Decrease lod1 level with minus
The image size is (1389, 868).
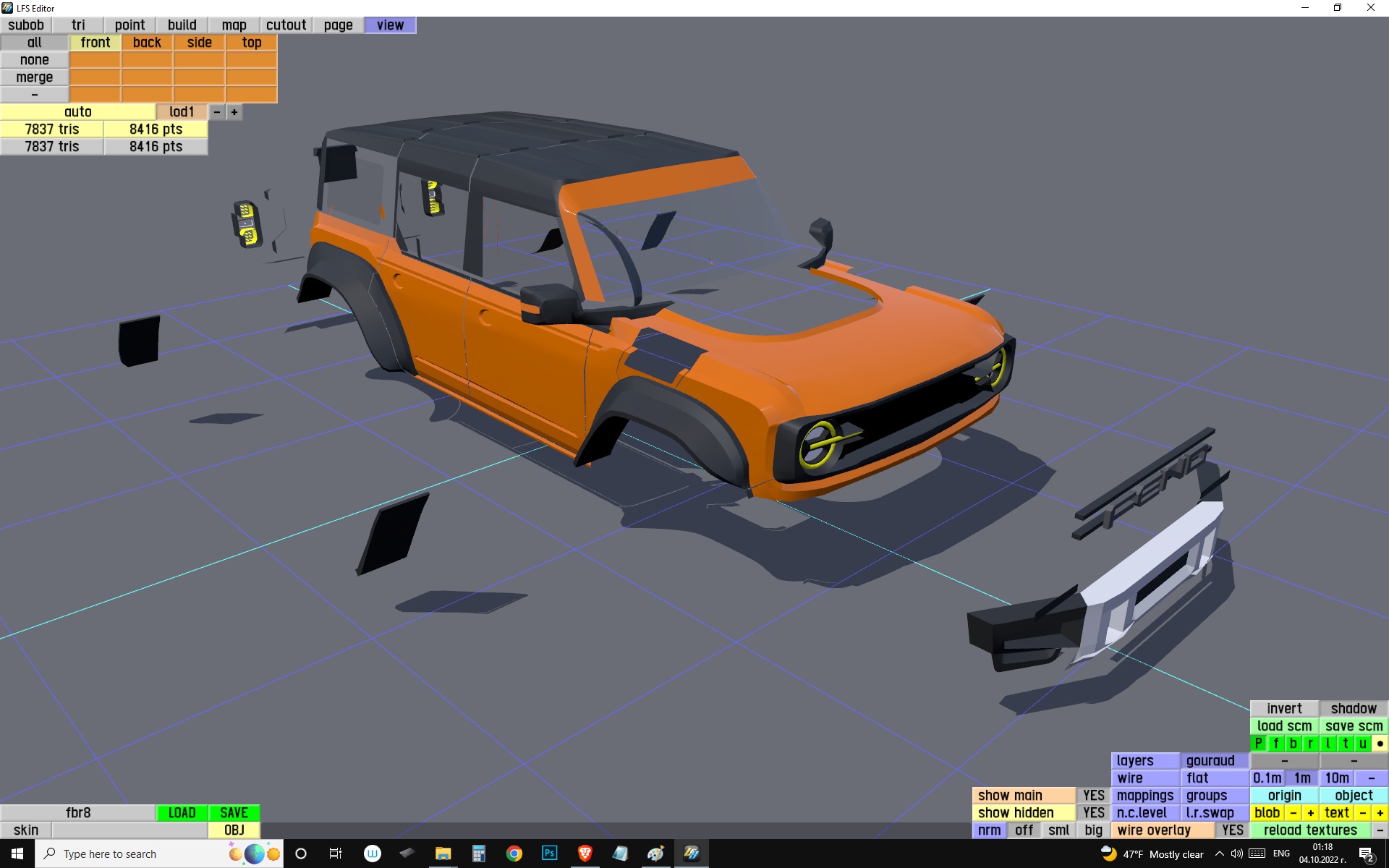(216, 112)
